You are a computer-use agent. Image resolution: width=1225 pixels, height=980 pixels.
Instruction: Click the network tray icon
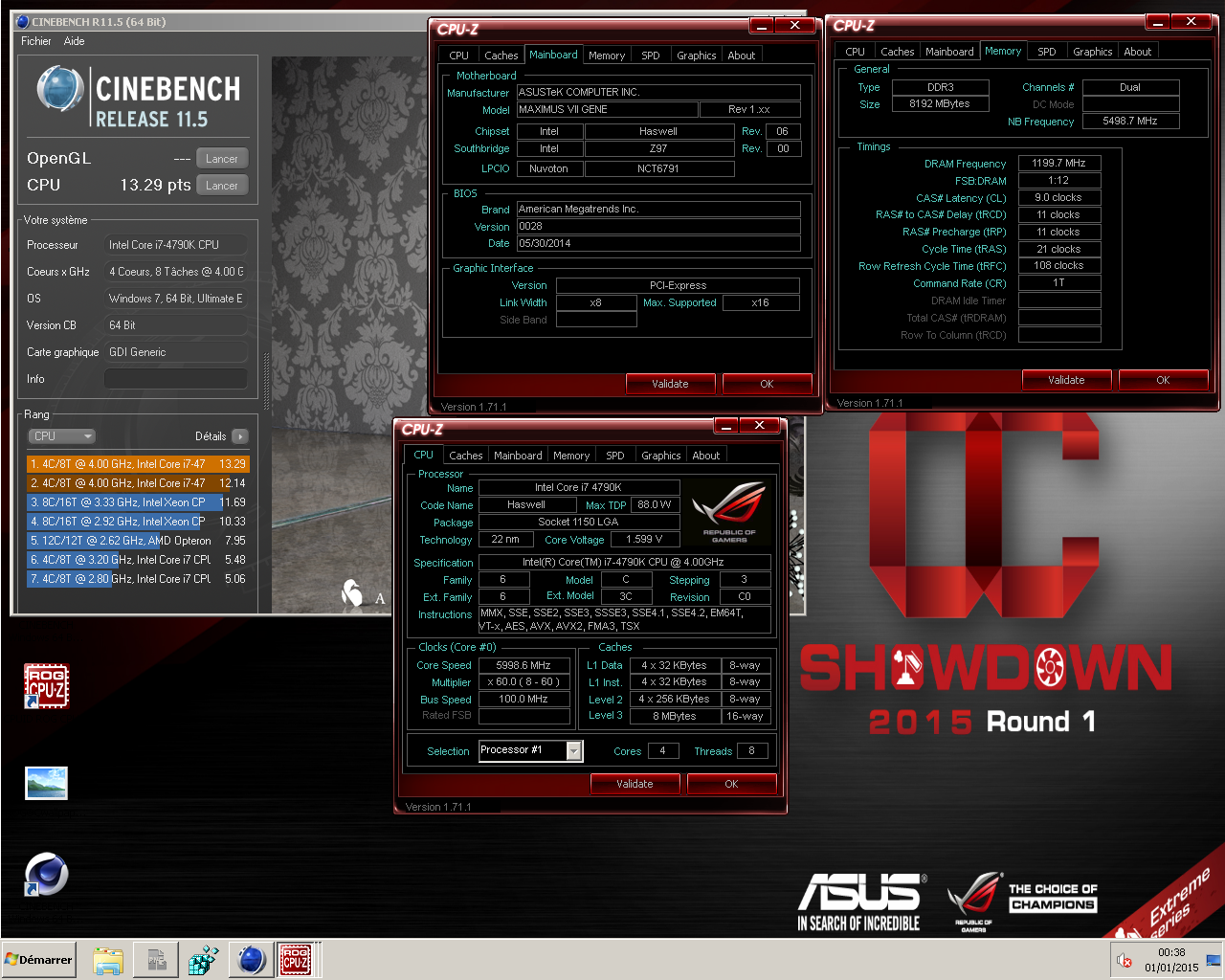(1213, 960)
